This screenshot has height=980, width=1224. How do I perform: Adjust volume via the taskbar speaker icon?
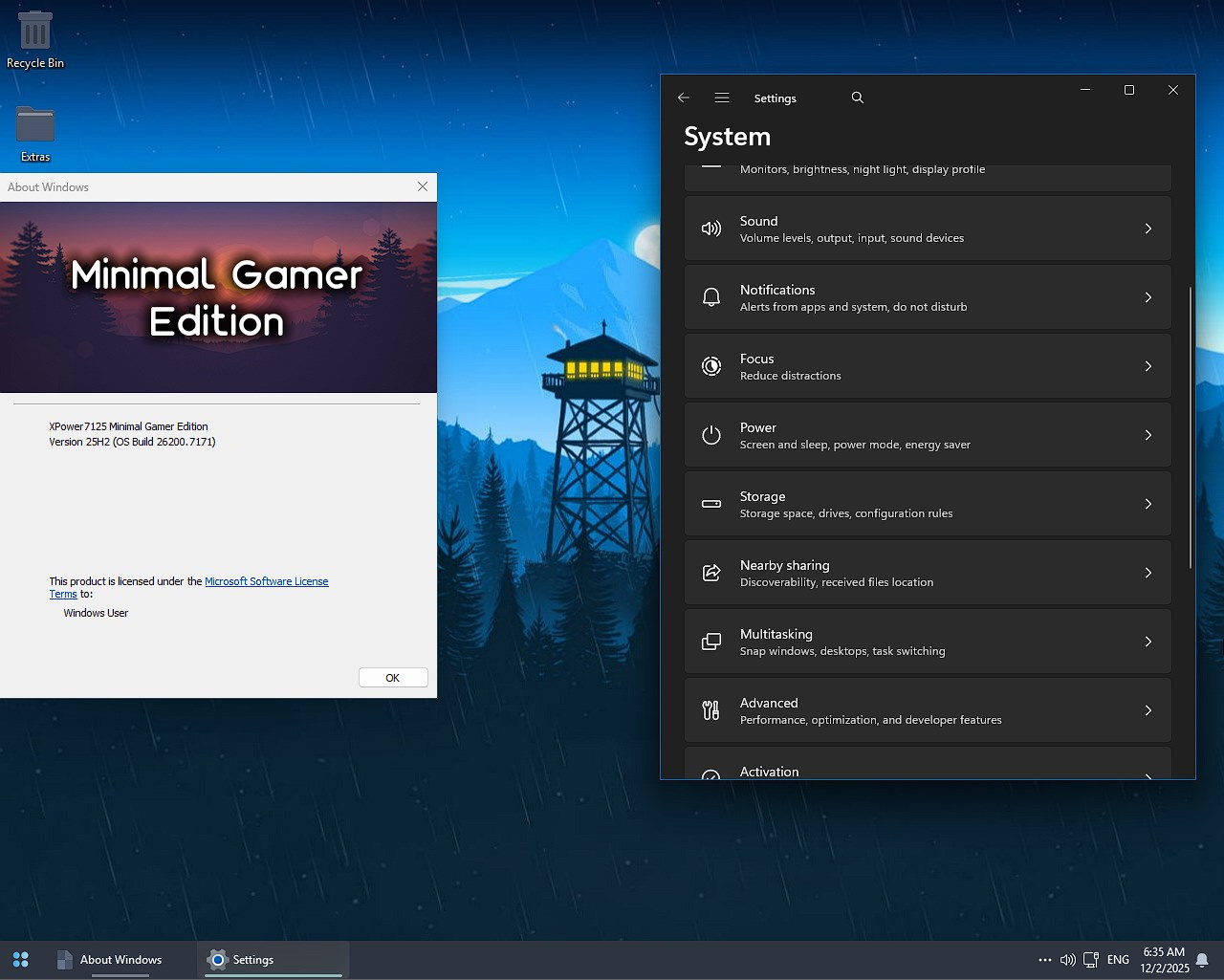point(1068,959)
